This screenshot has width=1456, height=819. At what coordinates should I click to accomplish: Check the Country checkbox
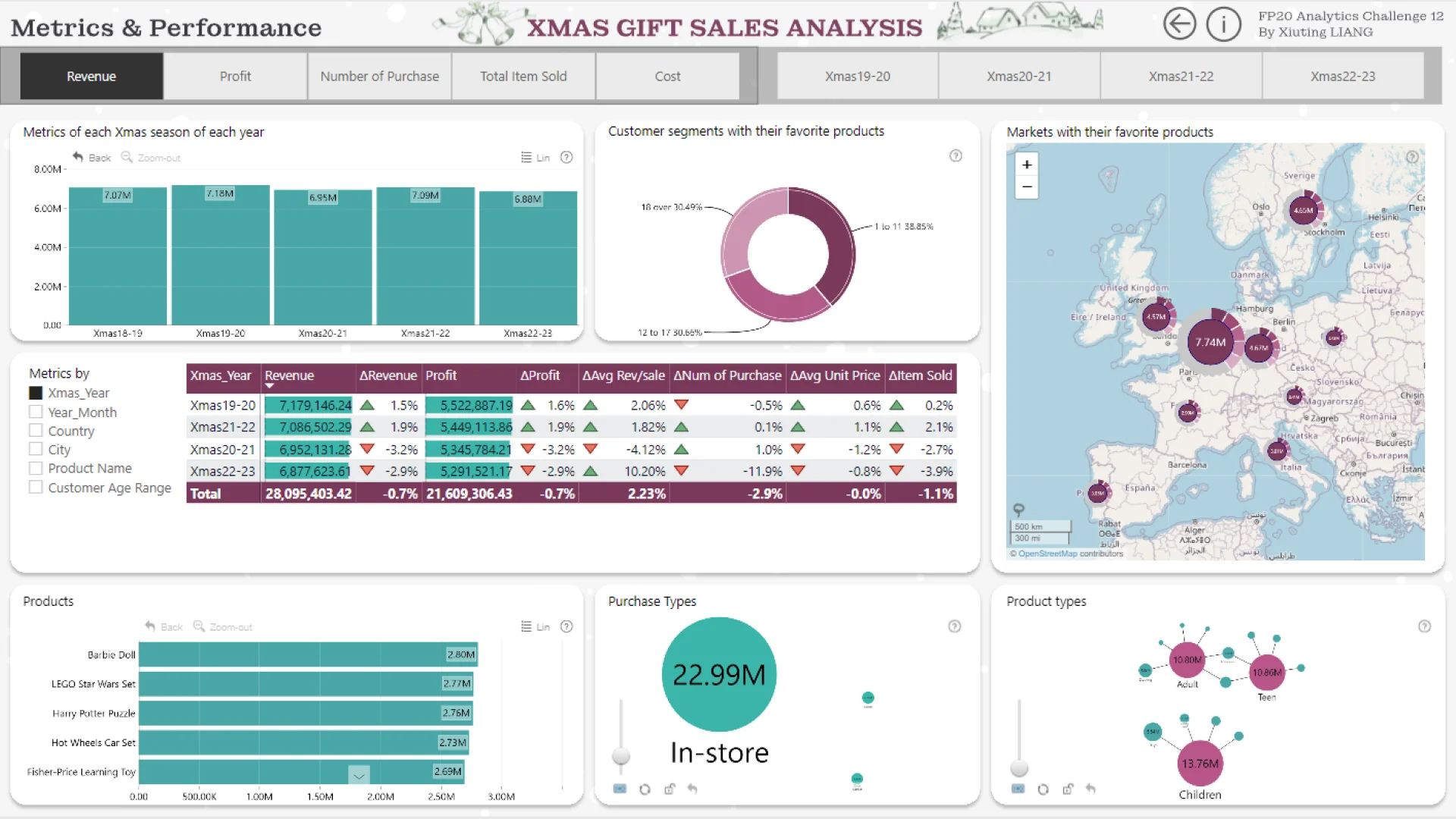coord(36,430)
